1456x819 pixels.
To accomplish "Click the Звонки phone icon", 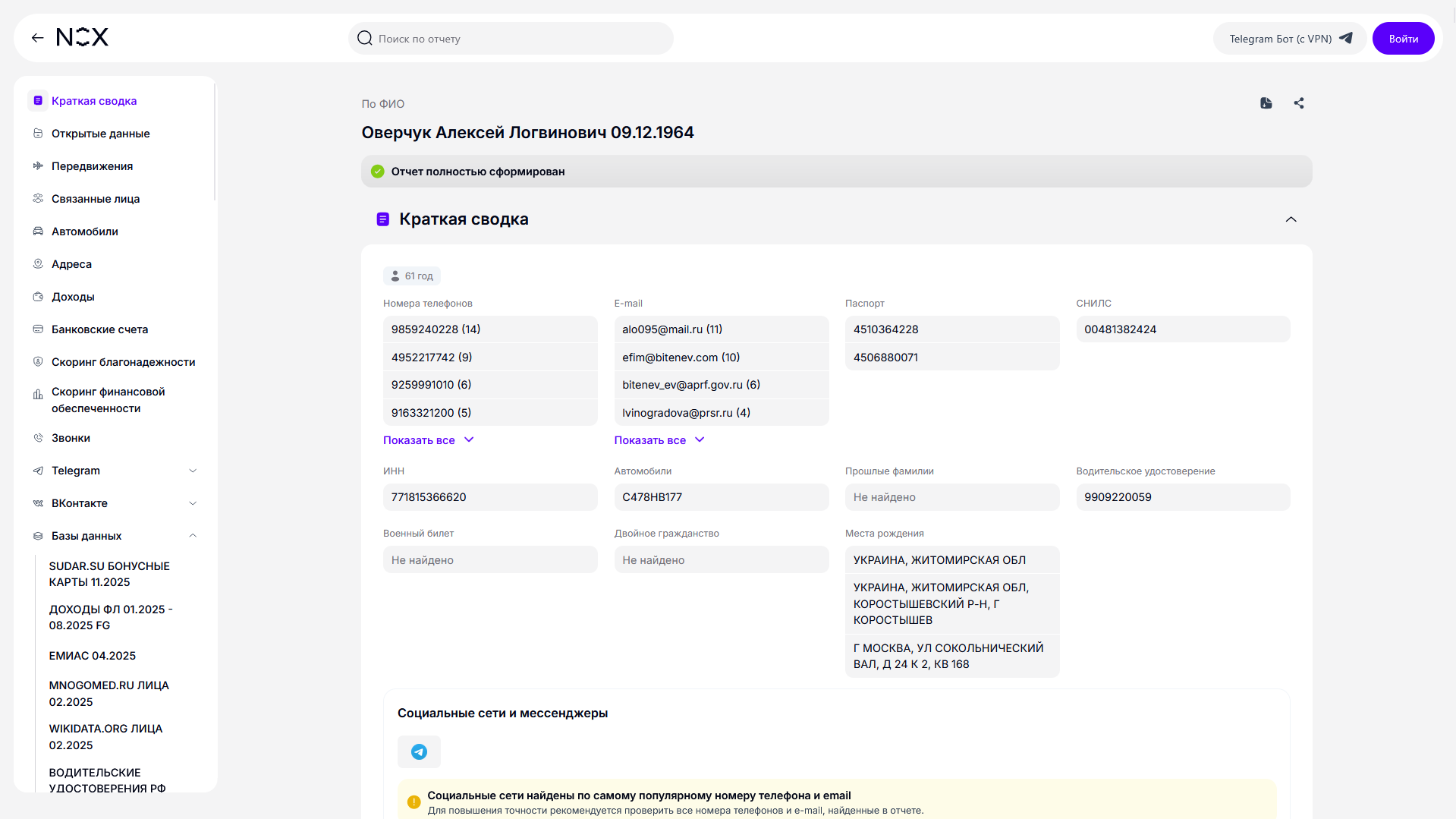I will click(38, 437).
